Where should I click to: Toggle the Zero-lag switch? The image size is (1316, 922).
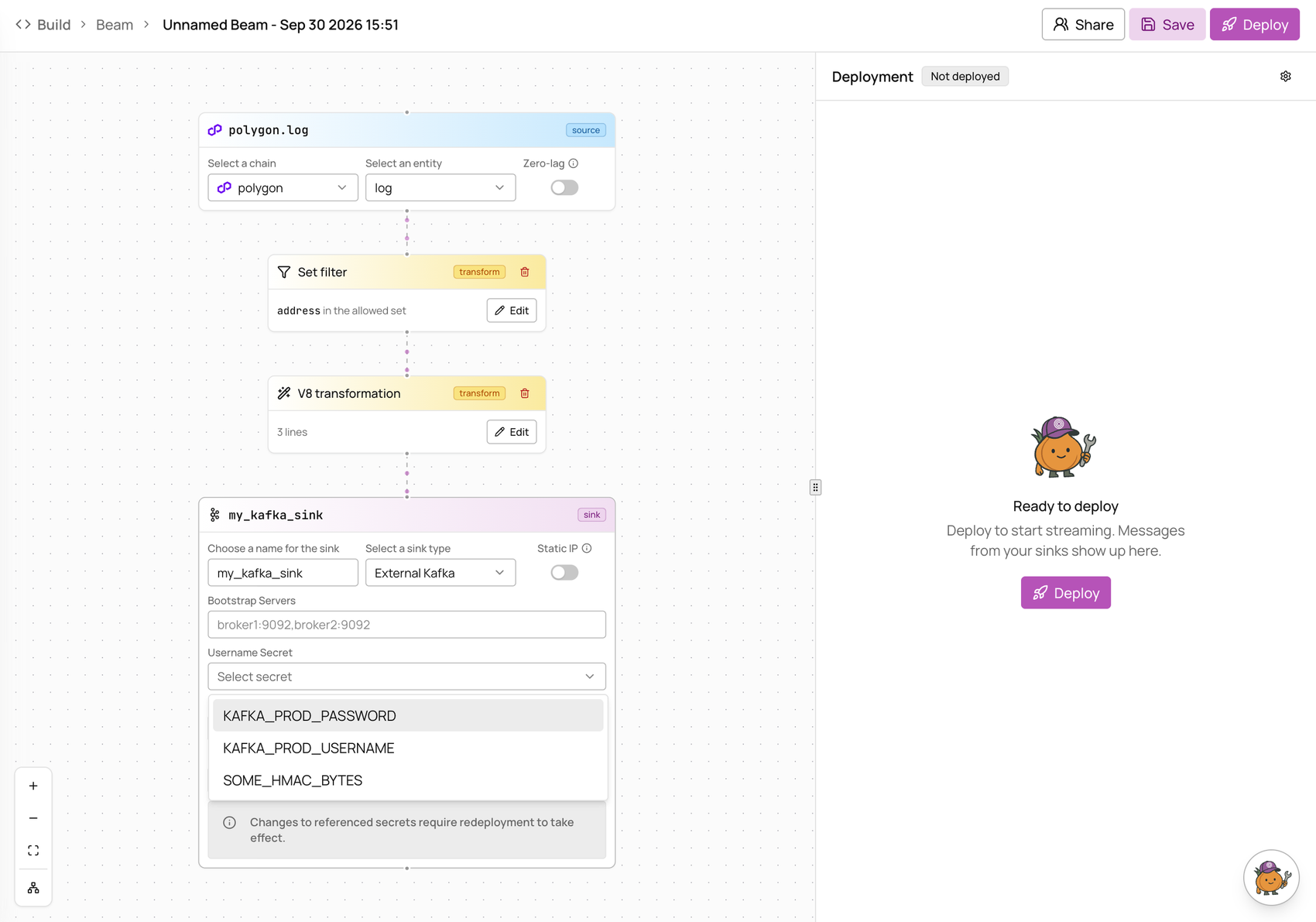tap(564, 187)
